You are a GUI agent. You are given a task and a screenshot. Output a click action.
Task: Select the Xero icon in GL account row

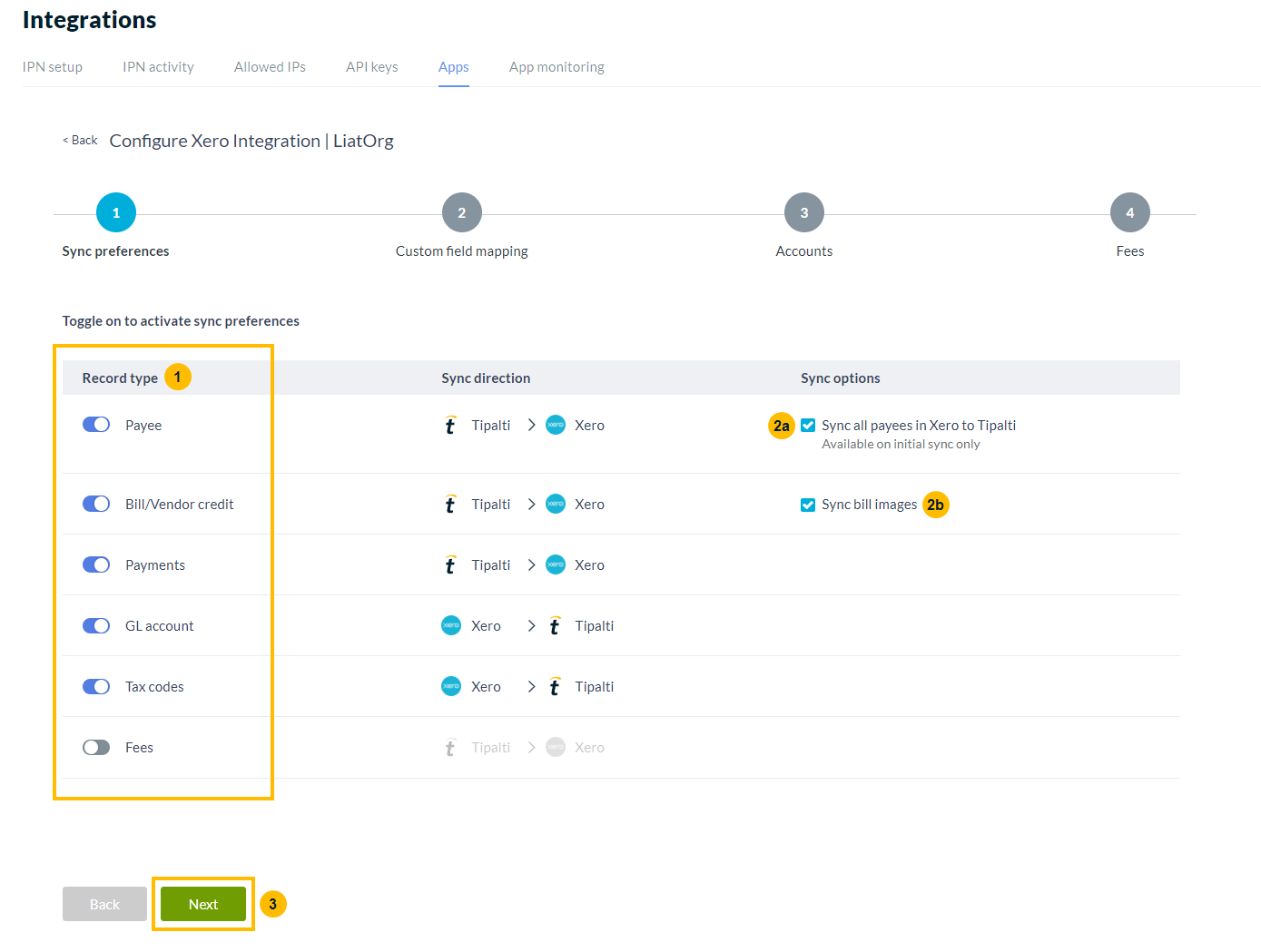coord(450,625)
